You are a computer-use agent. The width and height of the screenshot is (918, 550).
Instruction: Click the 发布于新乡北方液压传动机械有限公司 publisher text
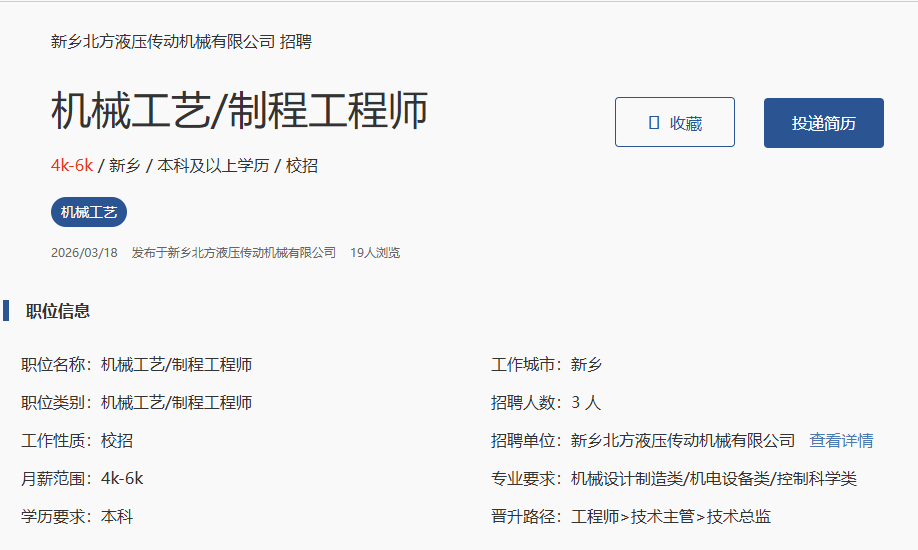234,253
